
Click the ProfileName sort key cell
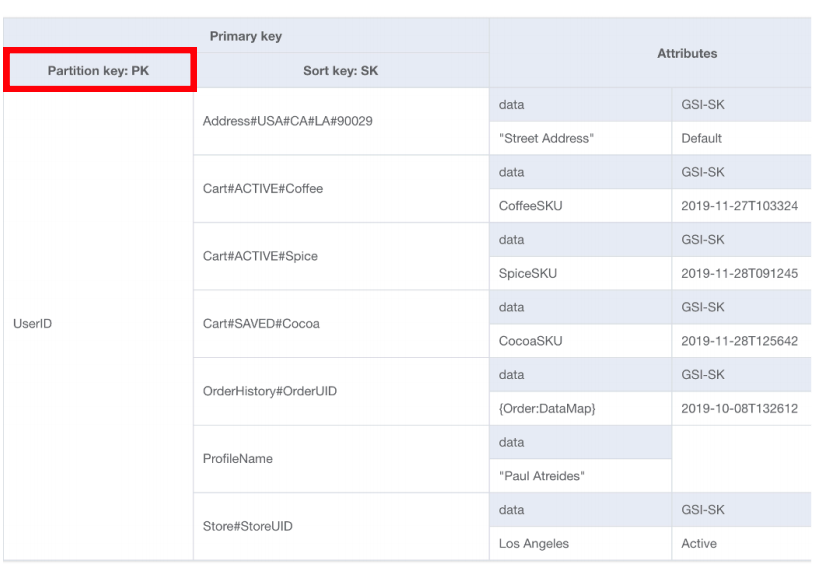(238, 459)
